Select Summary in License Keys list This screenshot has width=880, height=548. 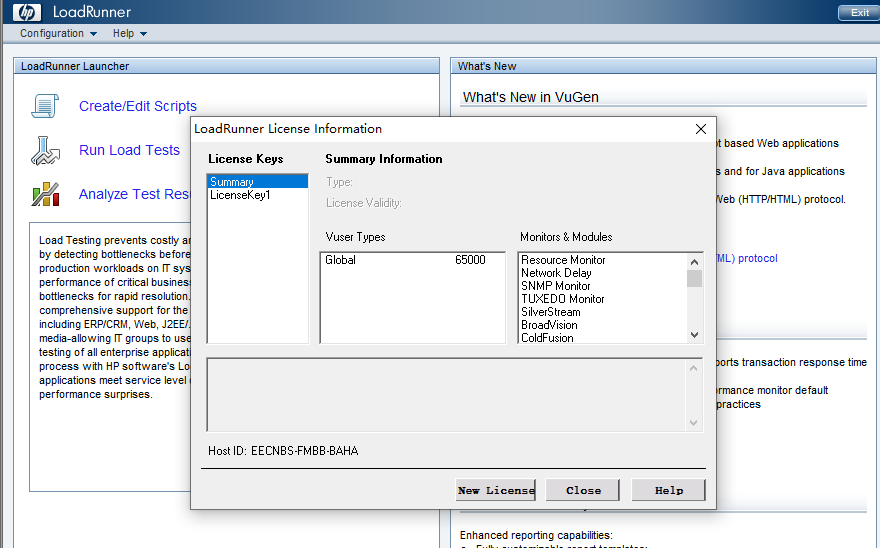[x=258, y=182]
